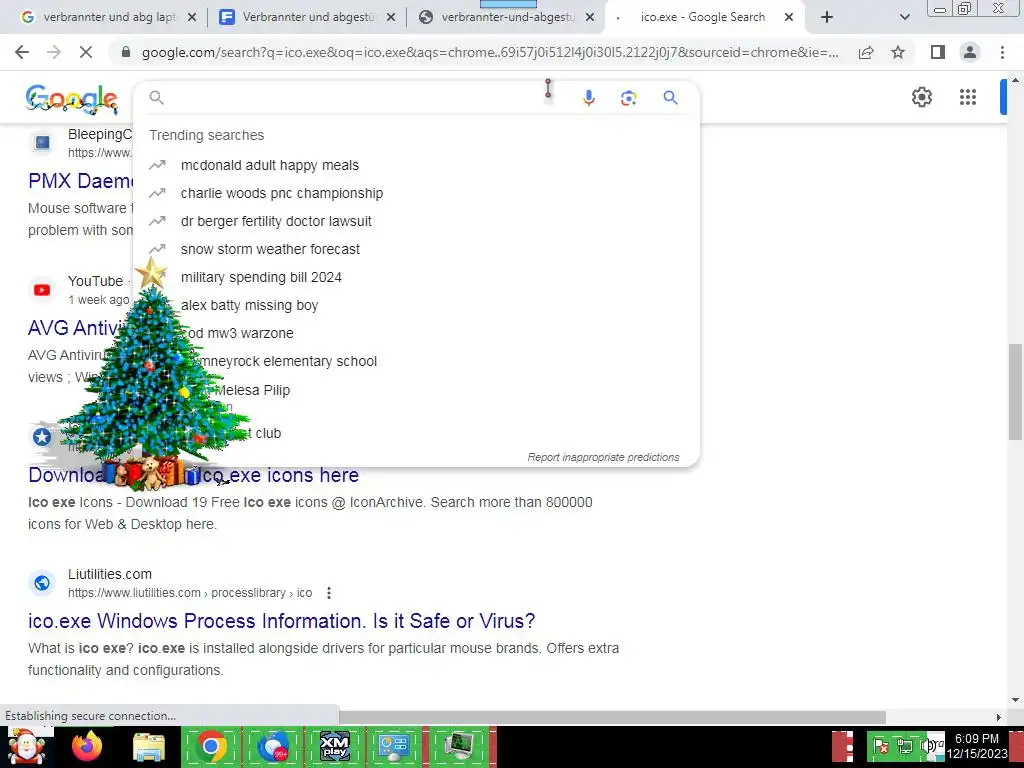Launch Firefox from the taskbar
This screenshot has width=1024, height=768.
pyautogui.click(x=87, y=746)
